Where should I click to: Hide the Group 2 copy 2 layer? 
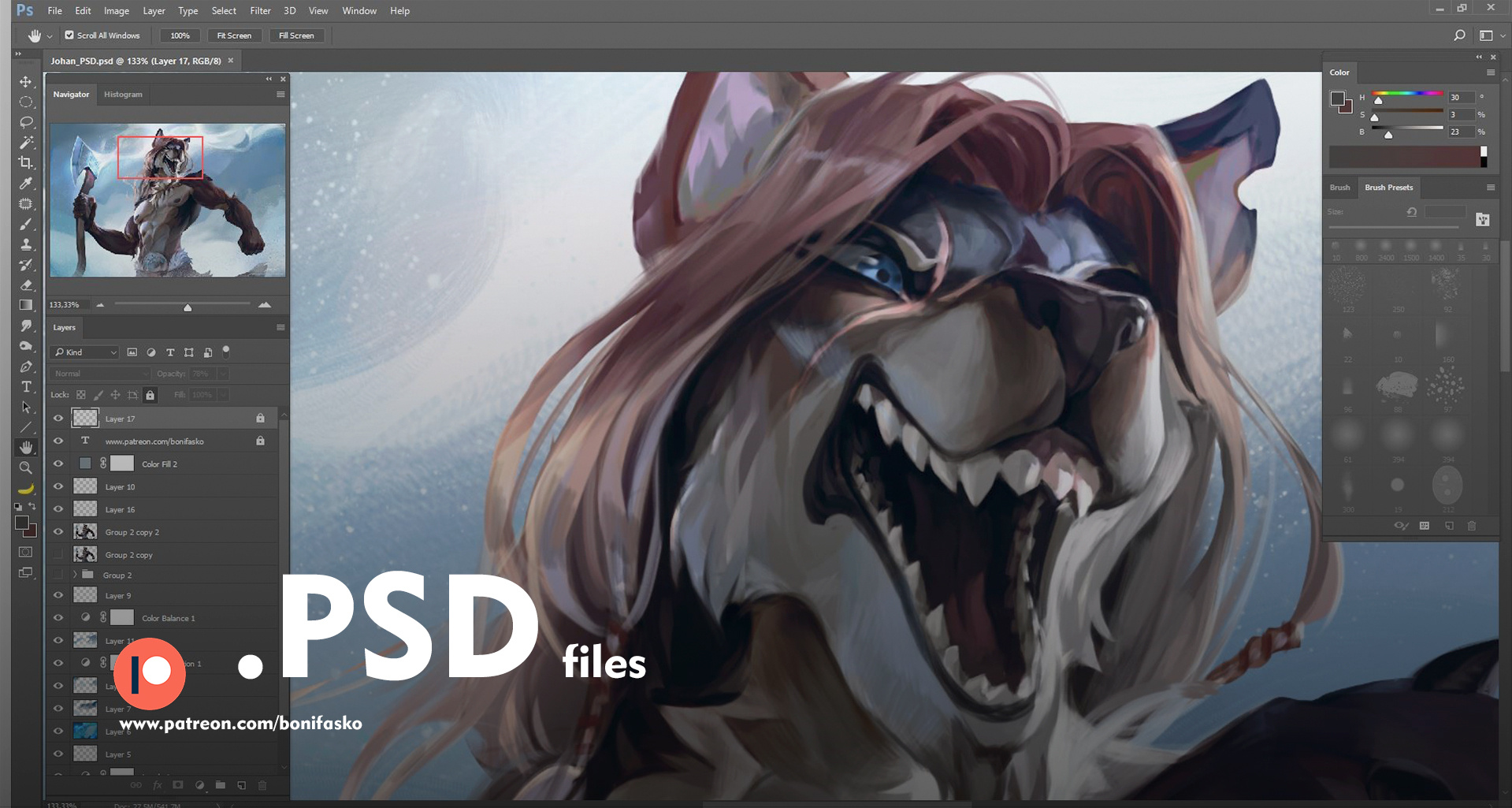click(58, 532)
